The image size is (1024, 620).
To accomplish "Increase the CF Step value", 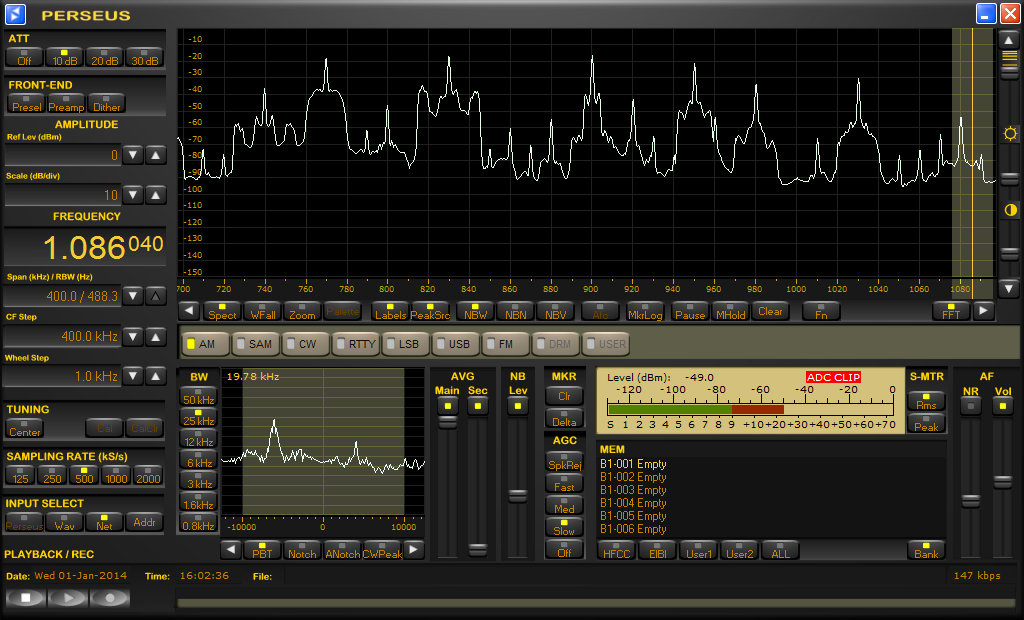I will click(155, 336).
